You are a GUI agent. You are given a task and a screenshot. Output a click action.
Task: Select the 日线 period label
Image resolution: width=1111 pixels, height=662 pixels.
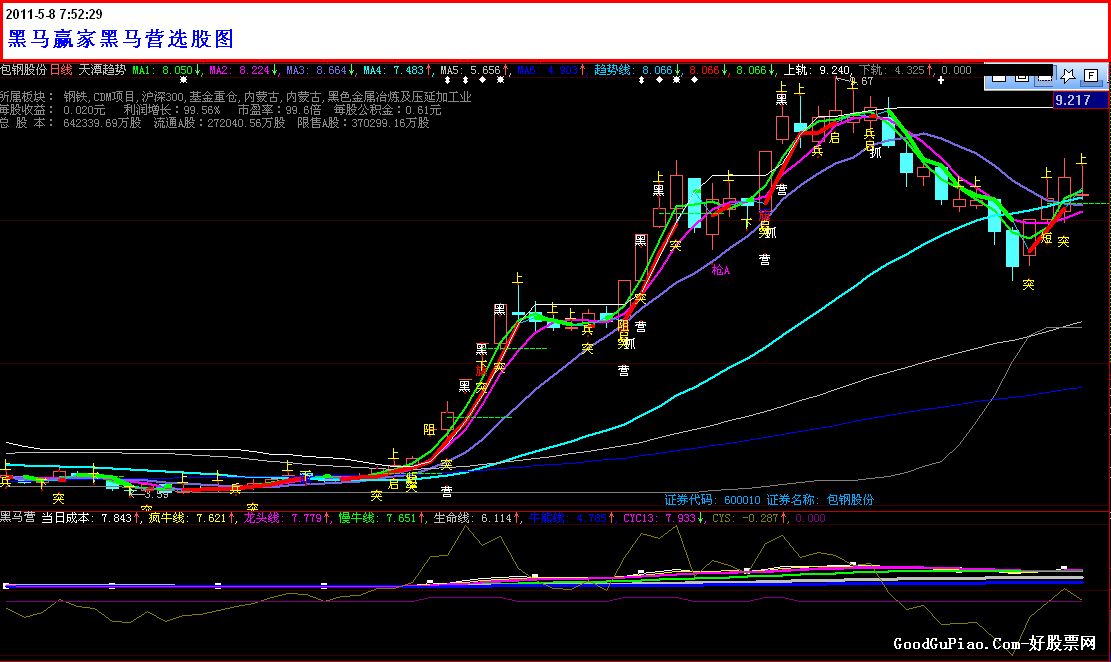(61, 70)
